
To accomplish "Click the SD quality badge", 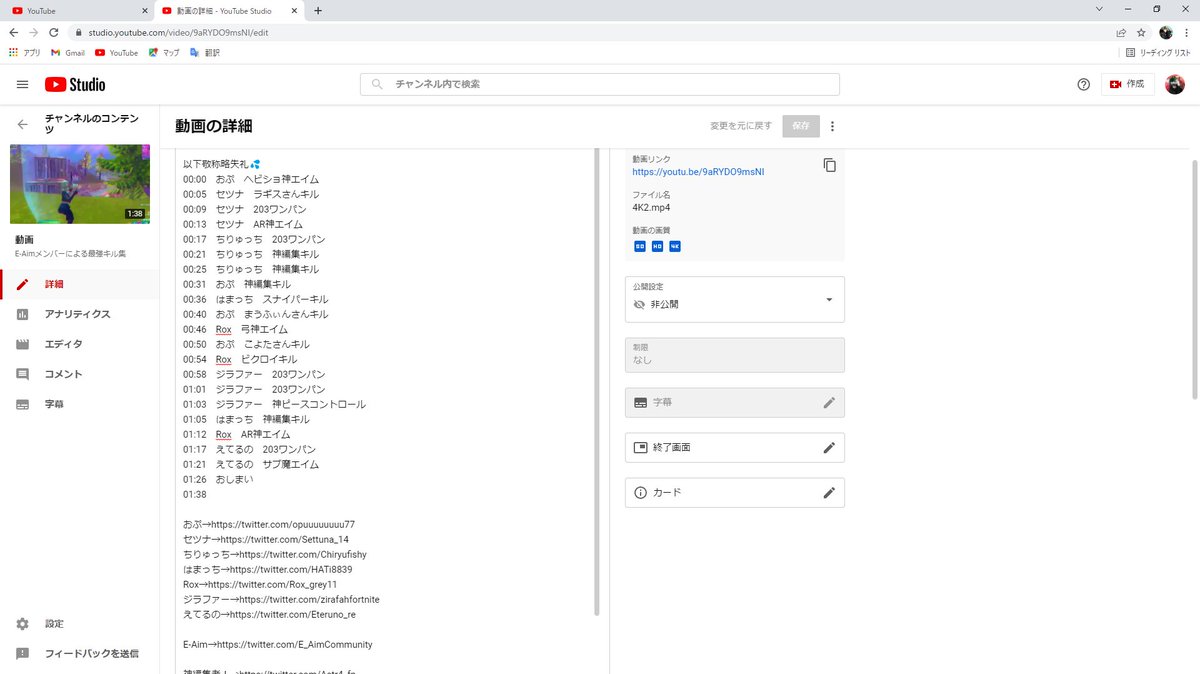I will point(640,246).
